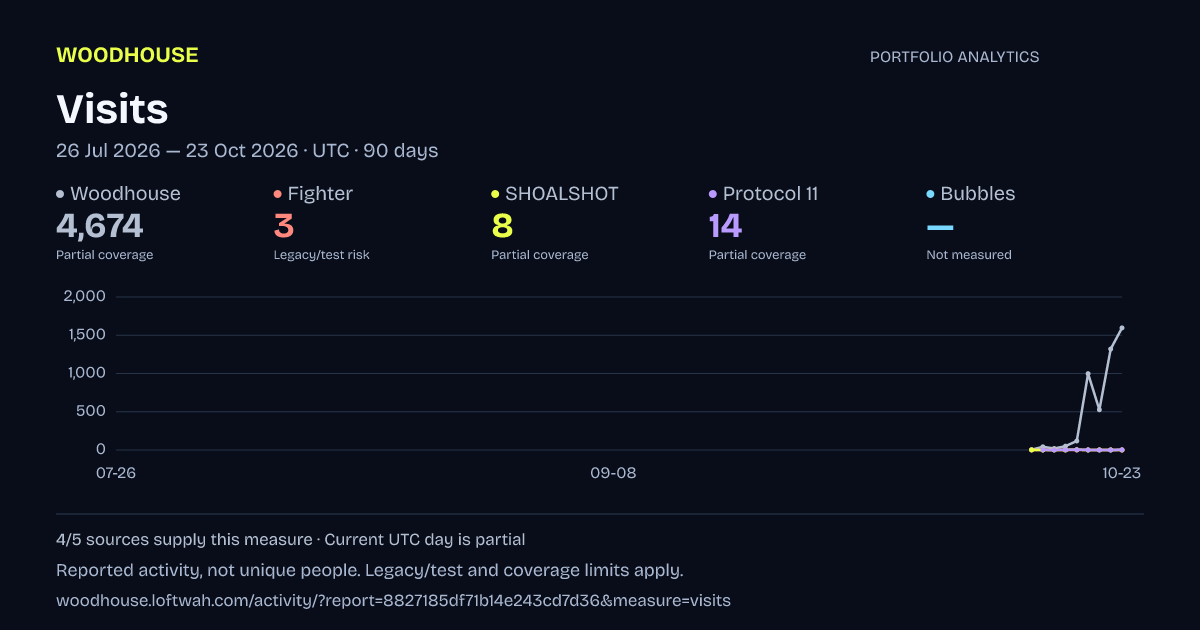Click the 09-08 x-axis label
The height and width of the screenshot is (630, 1200).
point(613,474)
